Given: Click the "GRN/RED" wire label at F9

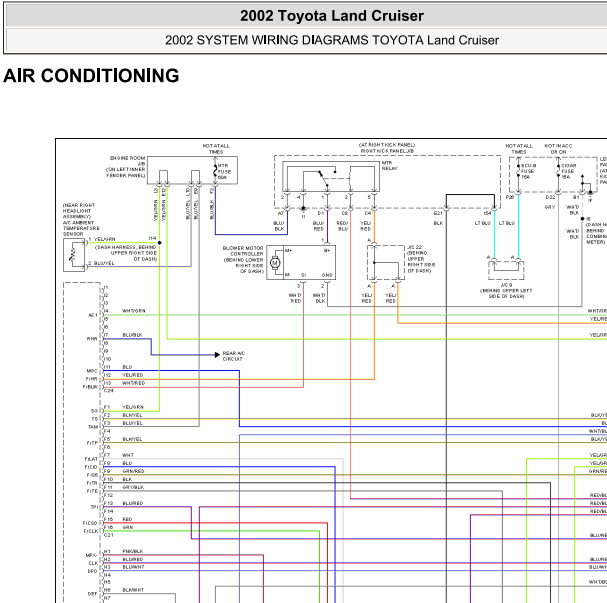Looking at the screenshot, I should coord(133,471).
